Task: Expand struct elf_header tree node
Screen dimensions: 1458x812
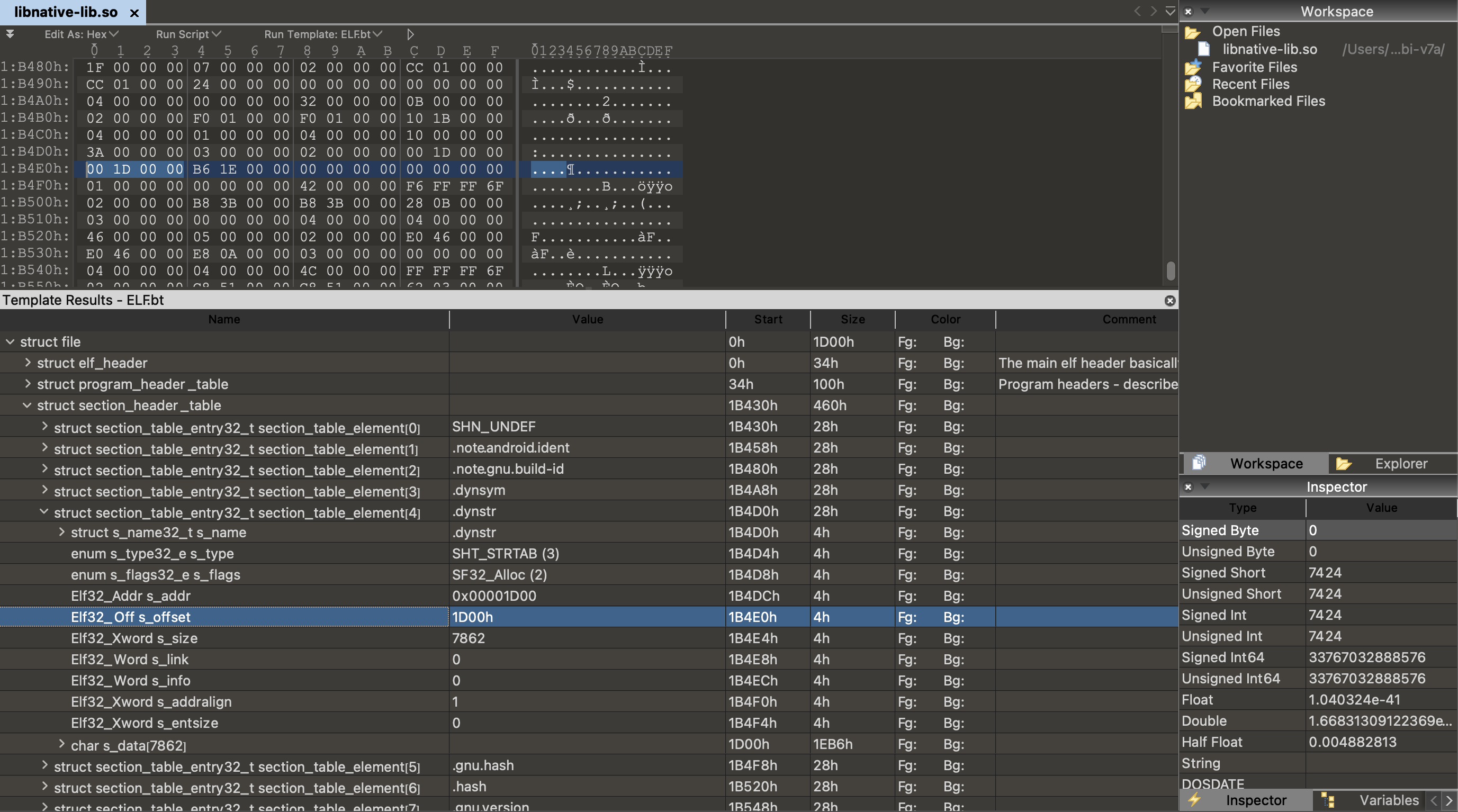Action: point(28,362)
